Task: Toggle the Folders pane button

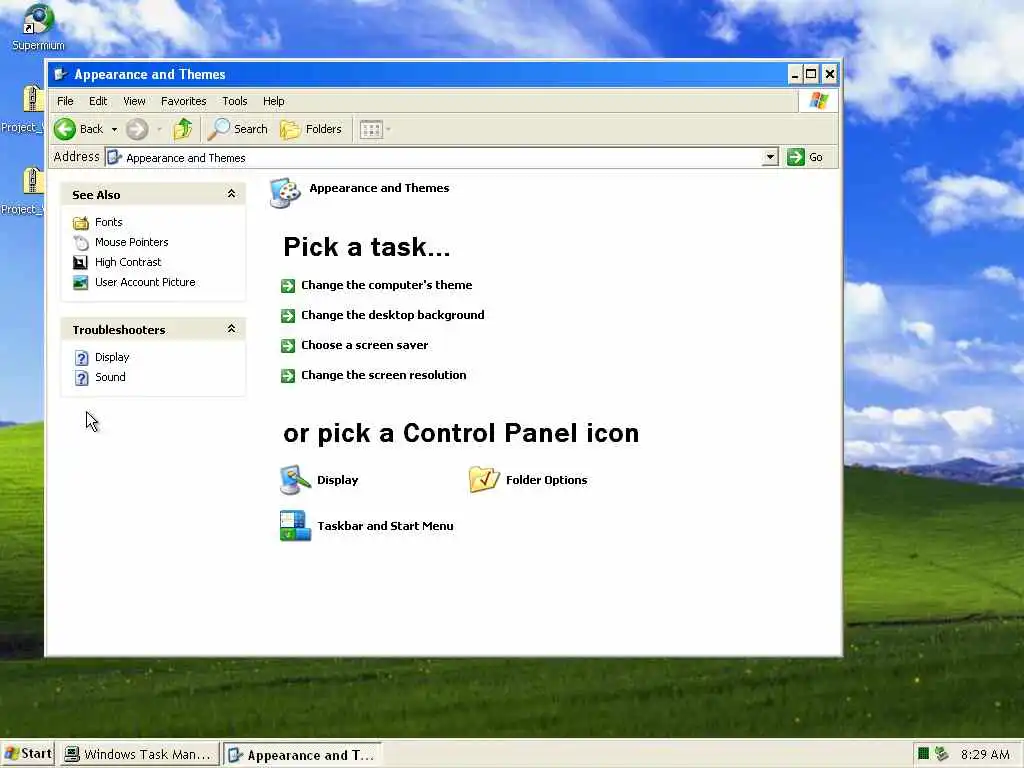Action: 311,129
